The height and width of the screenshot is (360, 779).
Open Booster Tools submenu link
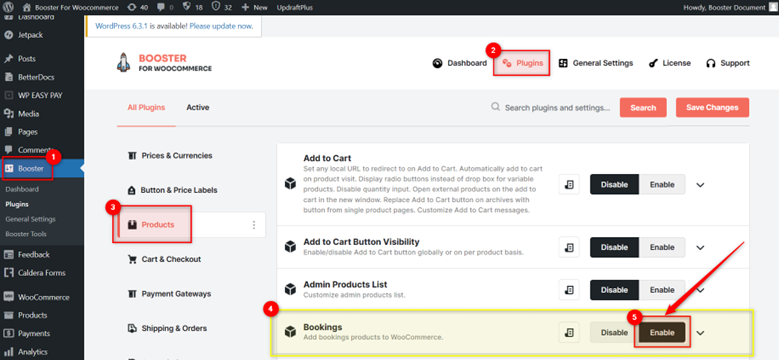tap(25, 234)
